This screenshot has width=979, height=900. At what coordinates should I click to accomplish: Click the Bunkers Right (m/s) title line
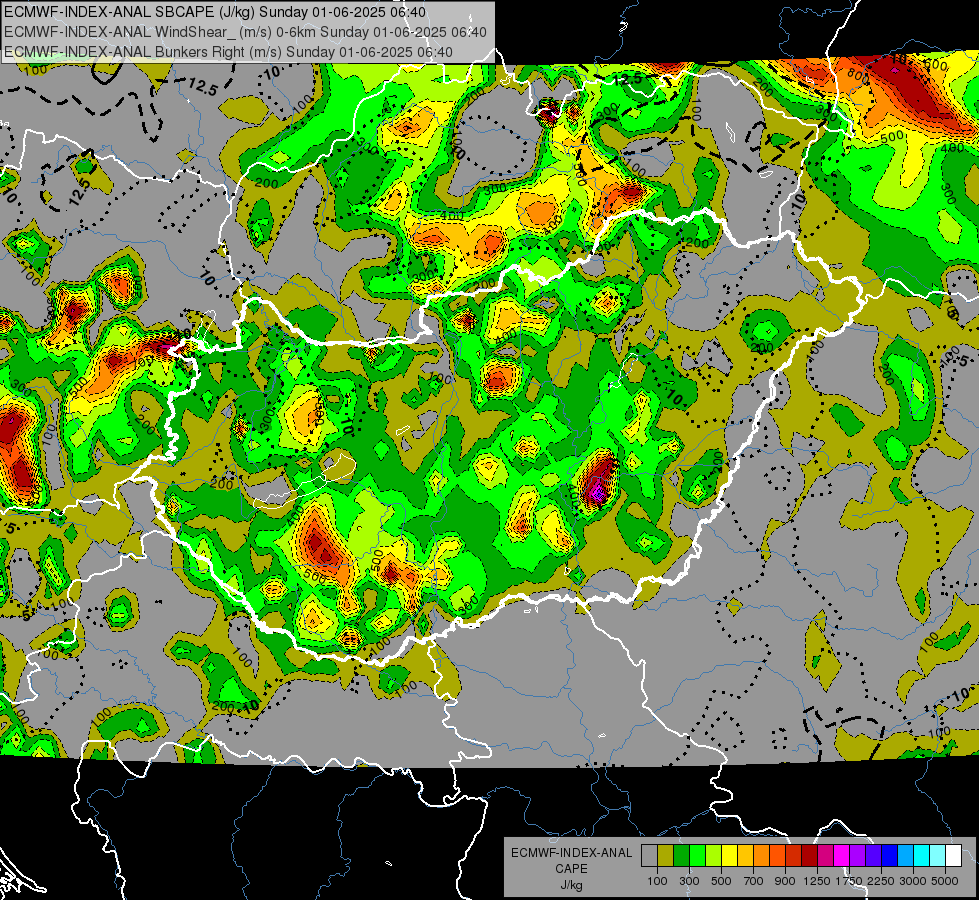point(228,52)
